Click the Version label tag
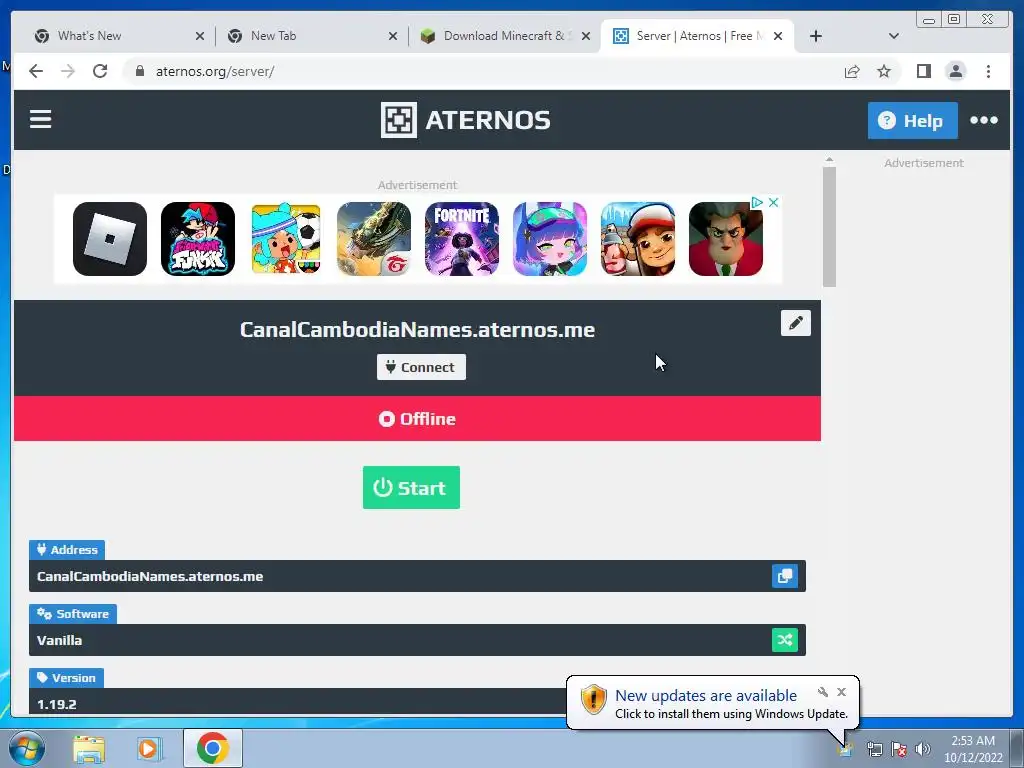The image size is (1024, 768). tap(66, 678)
